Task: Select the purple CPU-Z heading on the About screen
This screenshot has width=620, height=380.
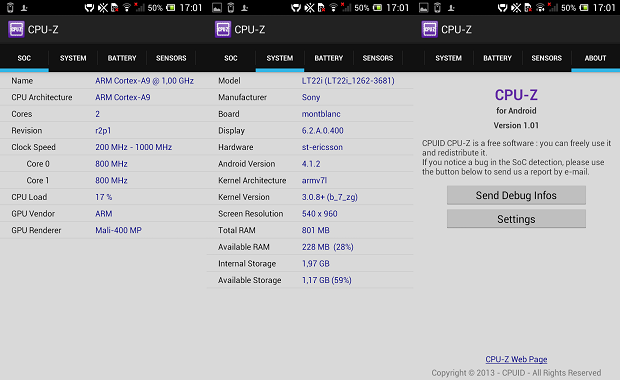Action: (x=516, y=95)
